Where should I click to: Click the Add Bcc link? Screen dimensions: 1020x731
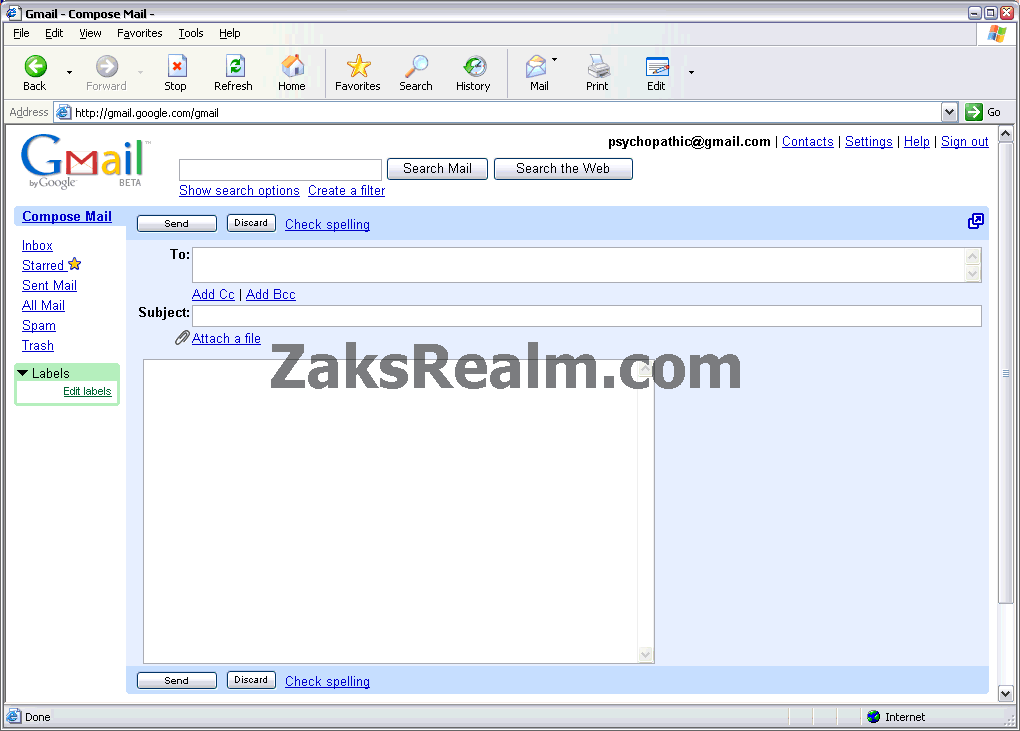pos(271,295)
